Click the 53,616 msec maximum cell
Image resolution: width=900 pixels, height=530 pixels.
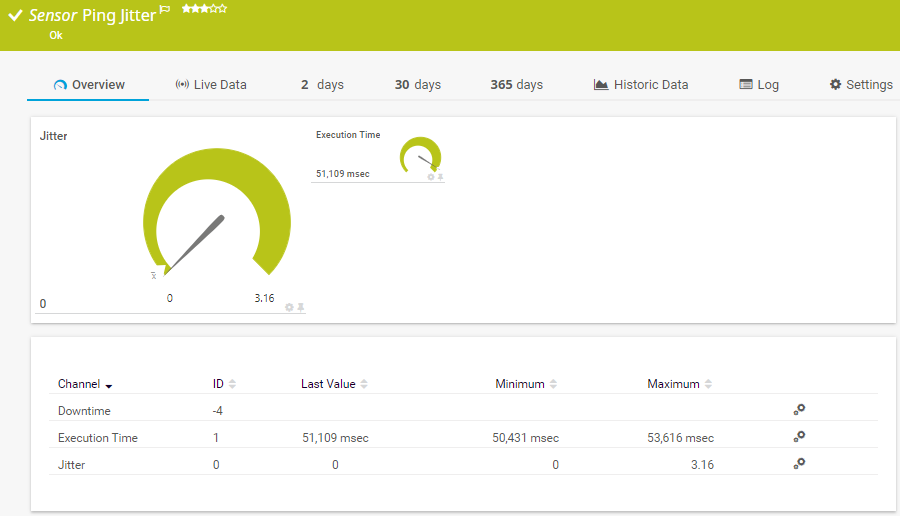click(x=680, y=438)
